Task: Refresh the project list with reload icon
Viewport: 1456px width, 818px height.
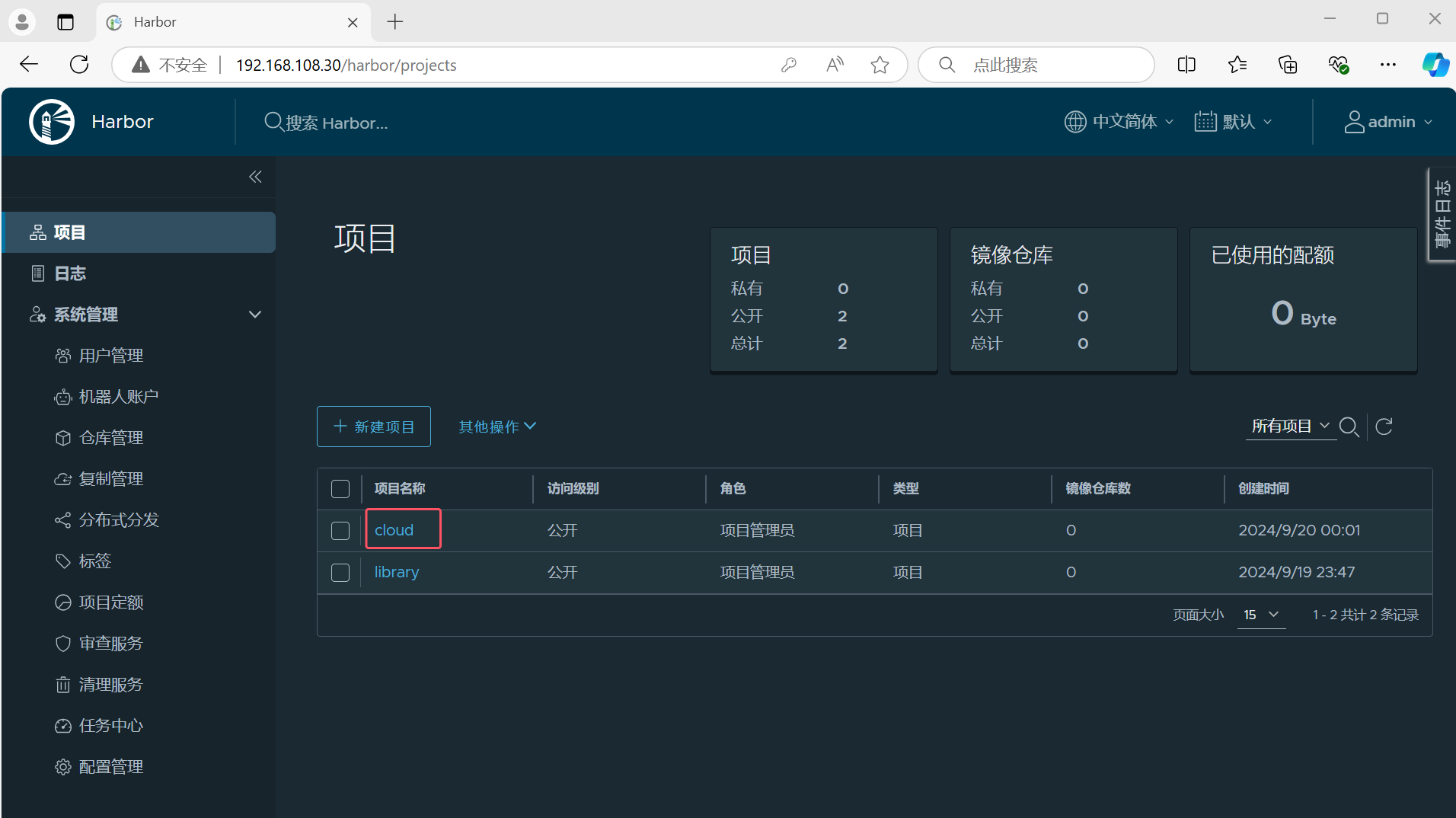Action: coord(1384,427)
